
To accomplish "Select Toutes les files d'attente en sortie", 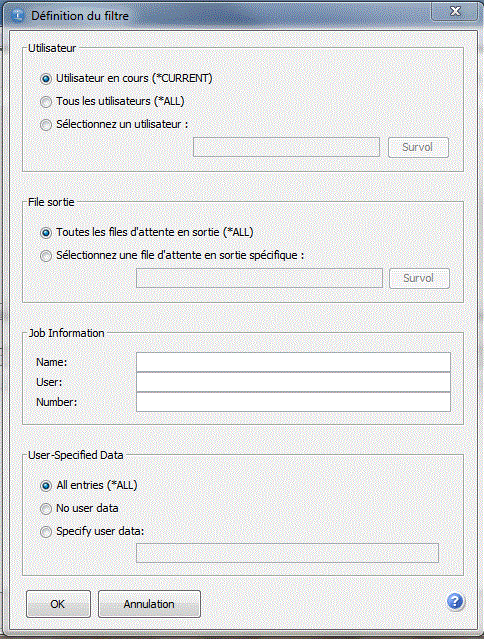I will [x=46, y=233].
